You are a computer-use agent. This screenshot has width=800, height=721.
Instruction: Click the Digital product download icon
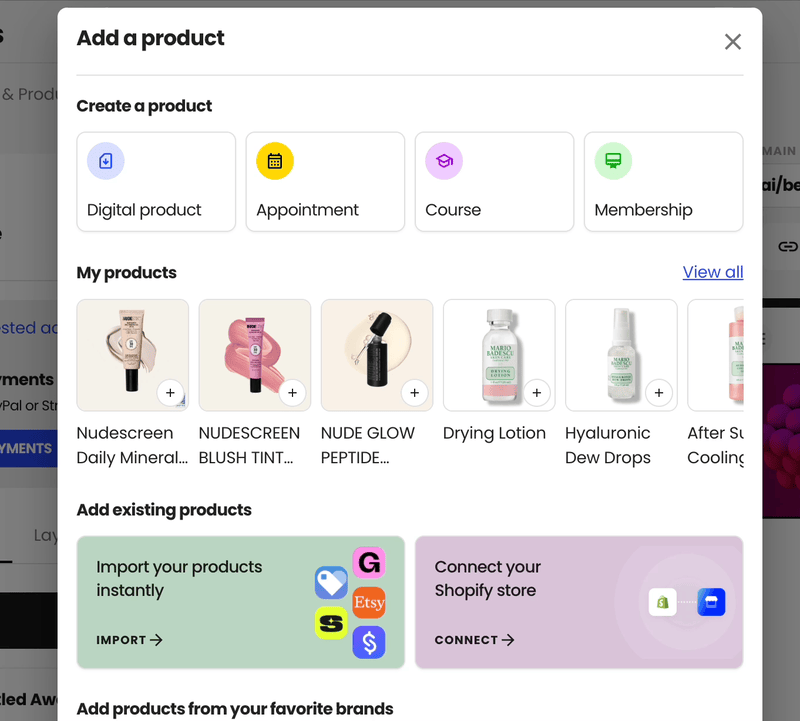(x=106, y=161)
